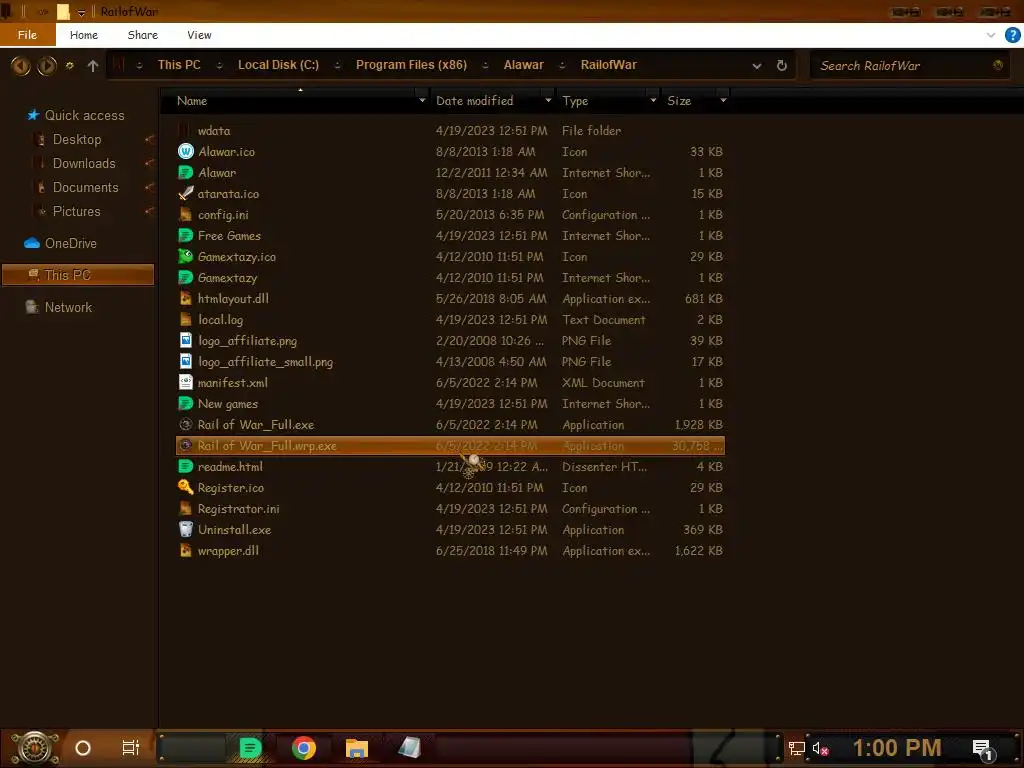Open Pictures in Quick access
The width and height of the screenshot is (1024, 768).
click(x=76, y=212)
